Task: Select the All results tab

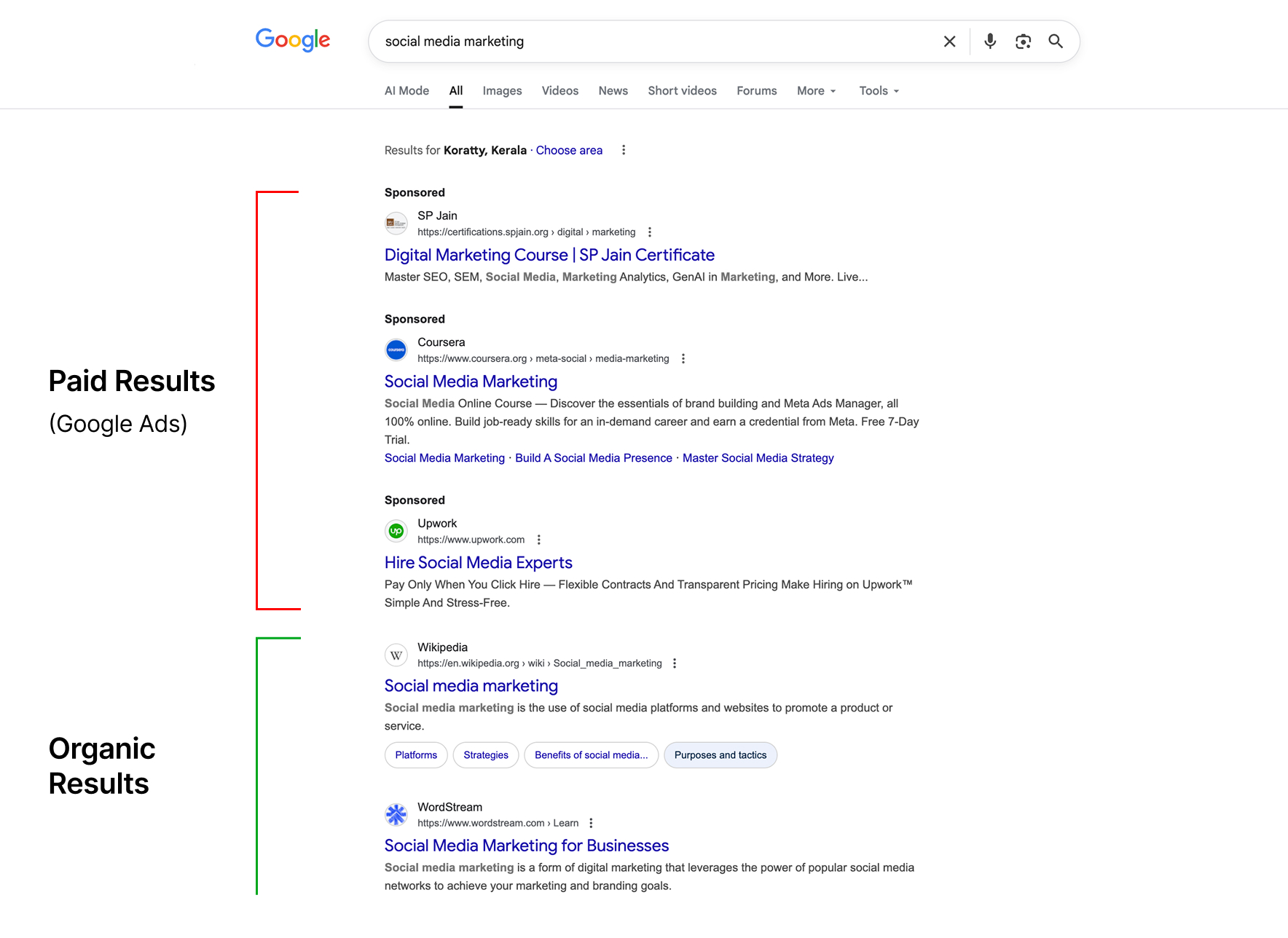Action: [456, 90]
